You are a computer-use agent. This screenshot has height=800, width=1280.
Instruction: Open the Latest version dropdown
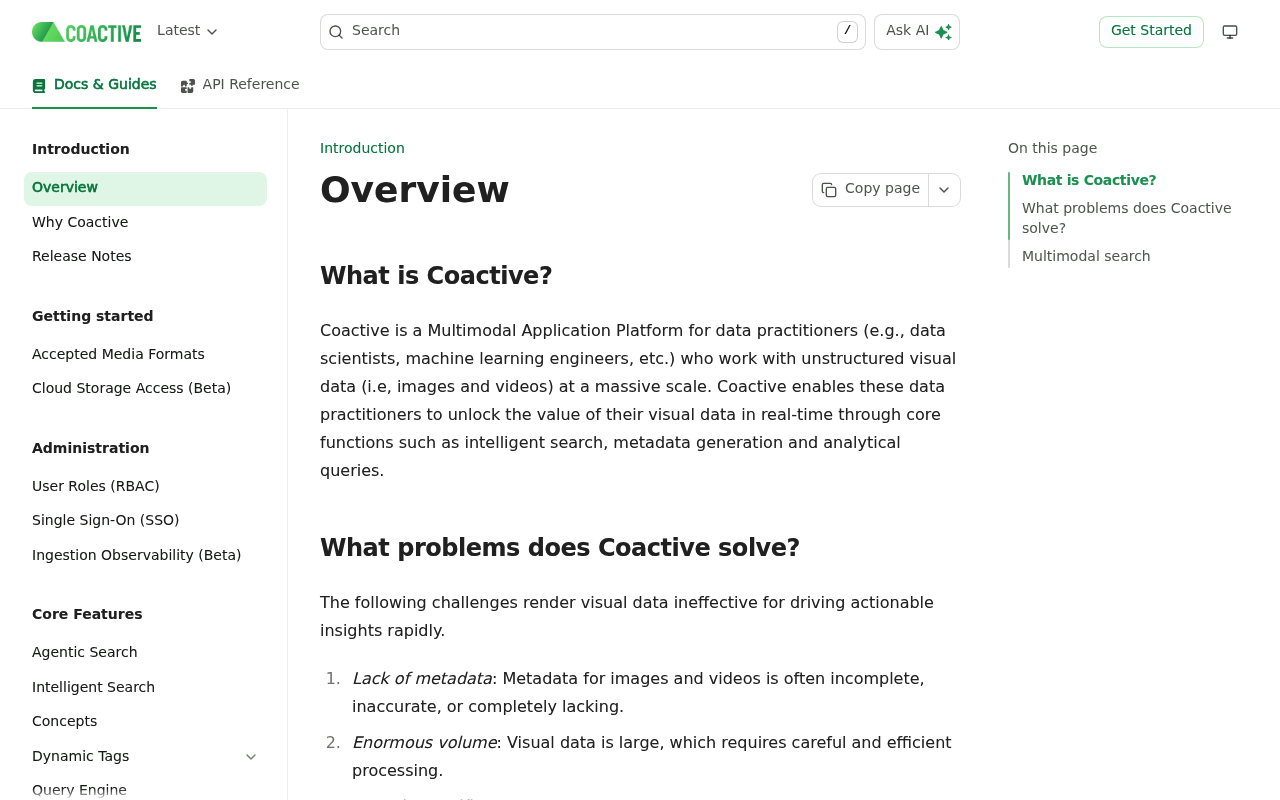click(187, 31)
